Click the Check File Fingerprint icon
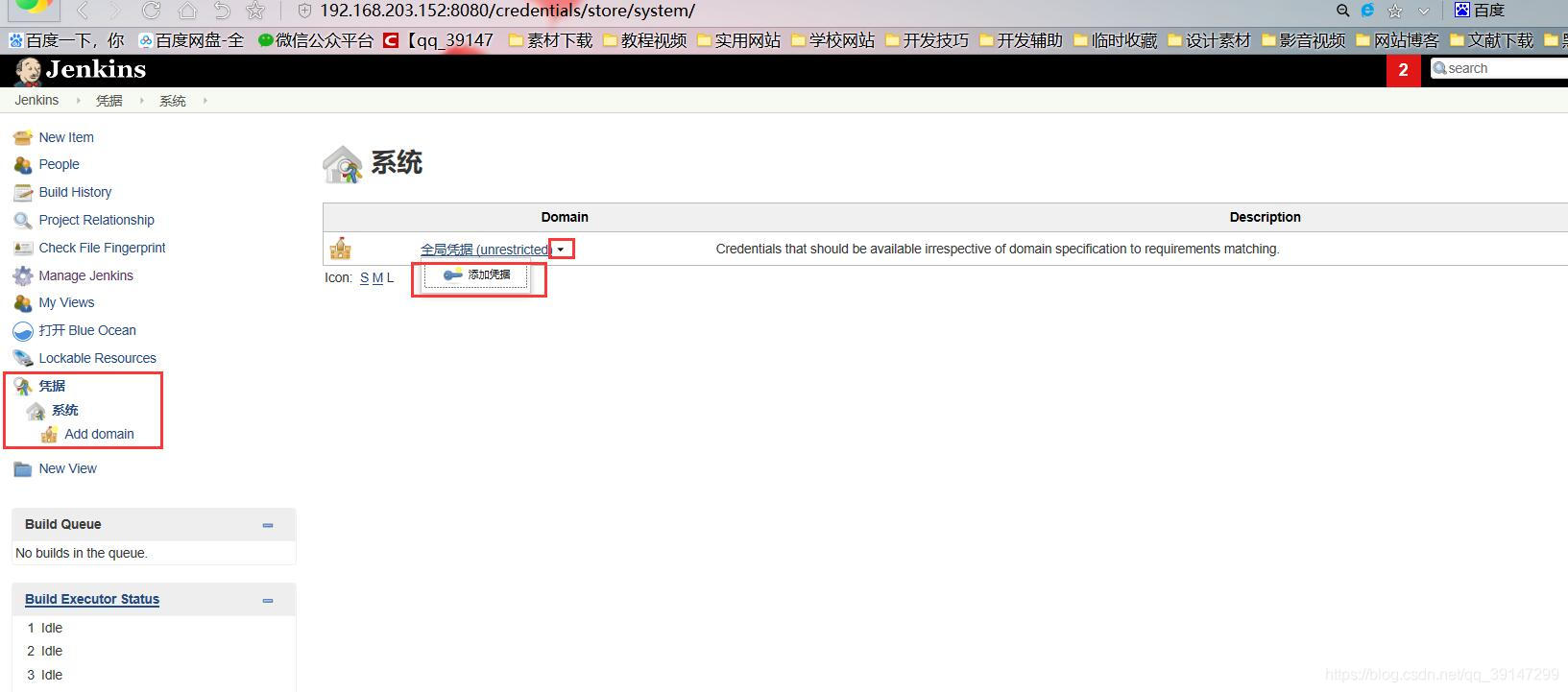Screen dimensions: 1568x692 click(x=23, y=248)
